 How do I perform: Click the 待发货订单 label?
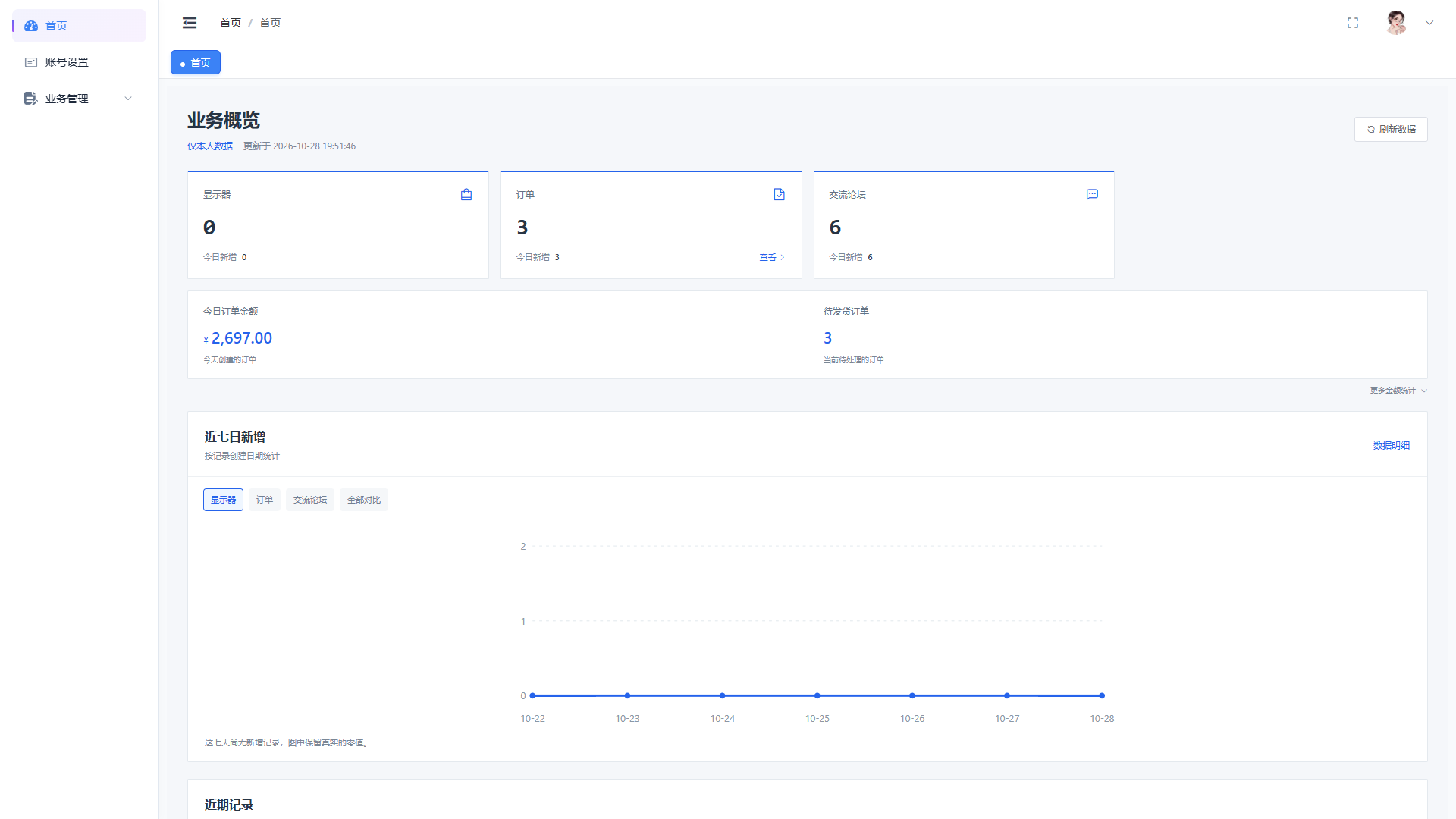click(846, 312)
